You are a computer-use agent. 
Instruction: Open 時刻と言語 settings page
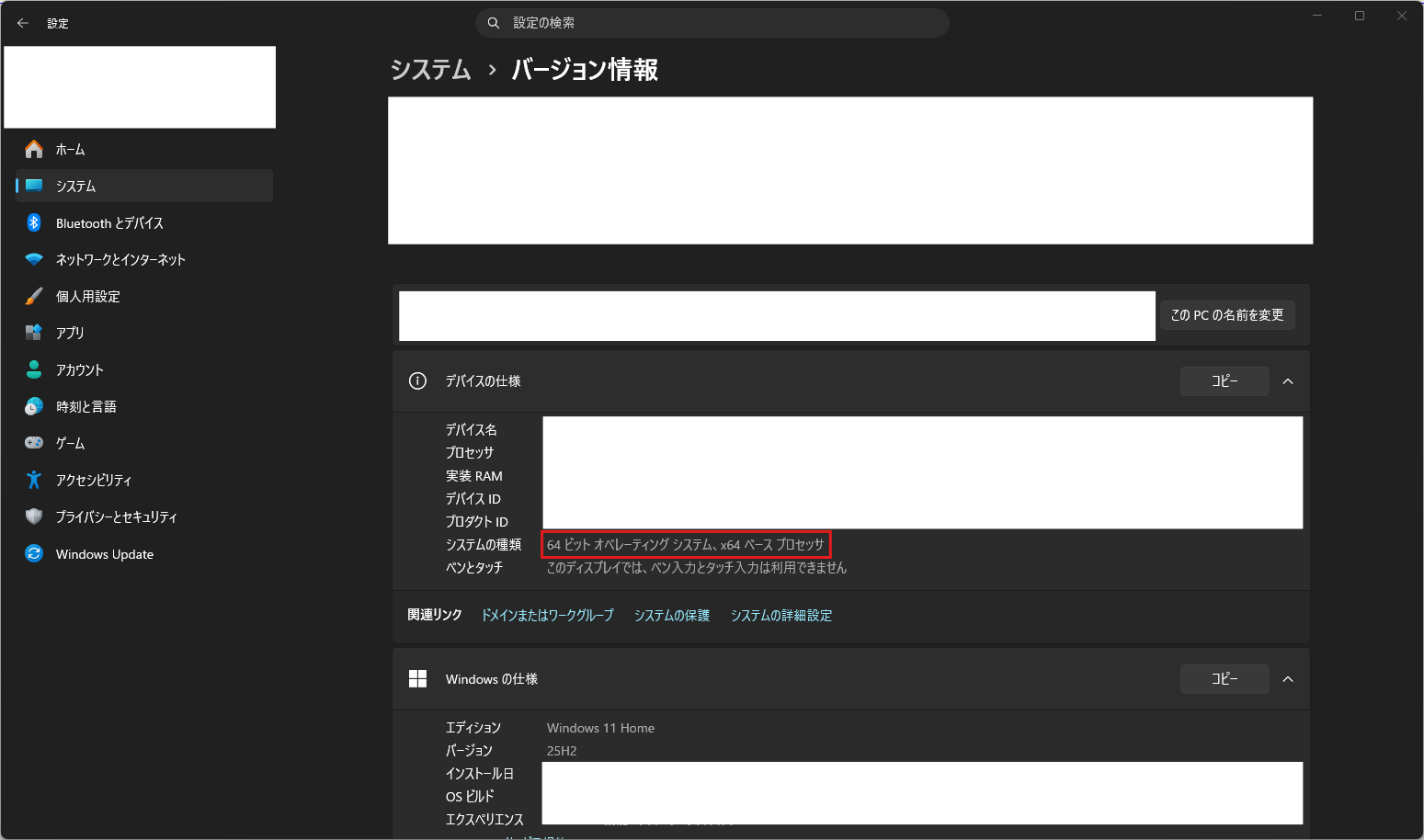point(85,406)
